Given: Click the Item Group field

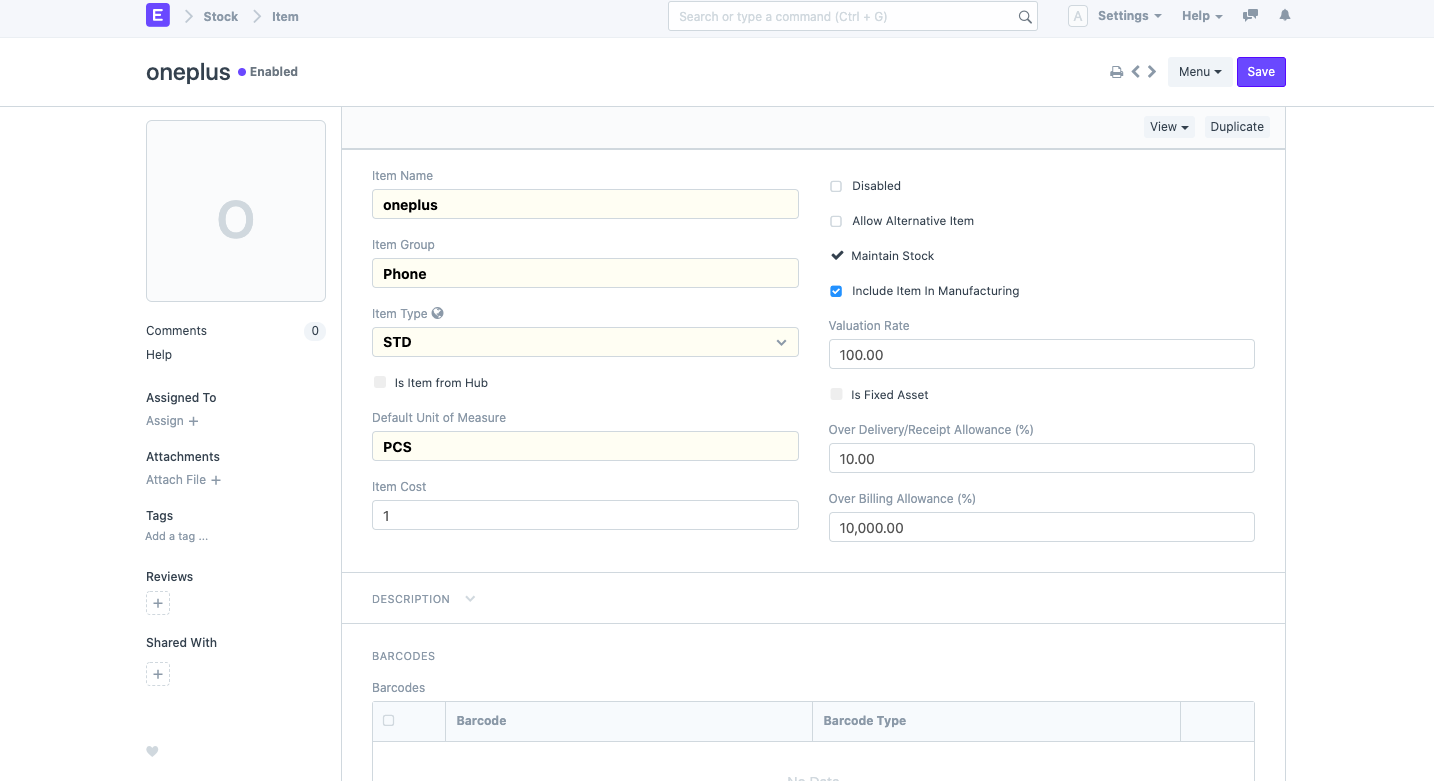Looking at the screenshot, I should click(x=585, y=273).
